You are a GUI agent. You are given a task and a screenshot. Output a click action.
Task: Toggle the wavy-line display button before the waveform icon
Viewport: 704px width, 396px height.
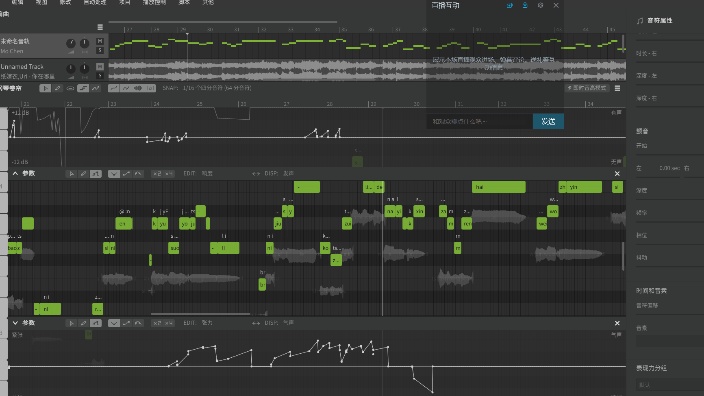(x=126, y=88)
